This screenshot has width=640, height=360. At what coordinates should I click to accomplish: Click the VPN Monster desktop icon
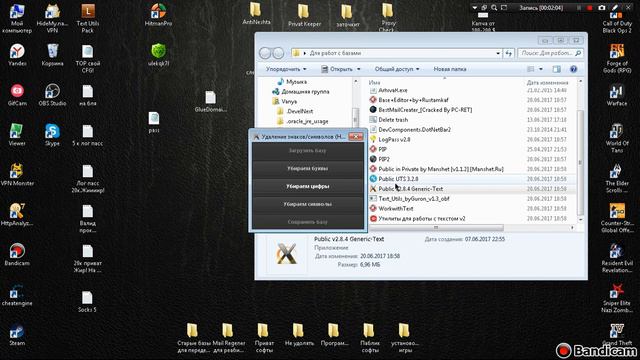coord(17,175)
